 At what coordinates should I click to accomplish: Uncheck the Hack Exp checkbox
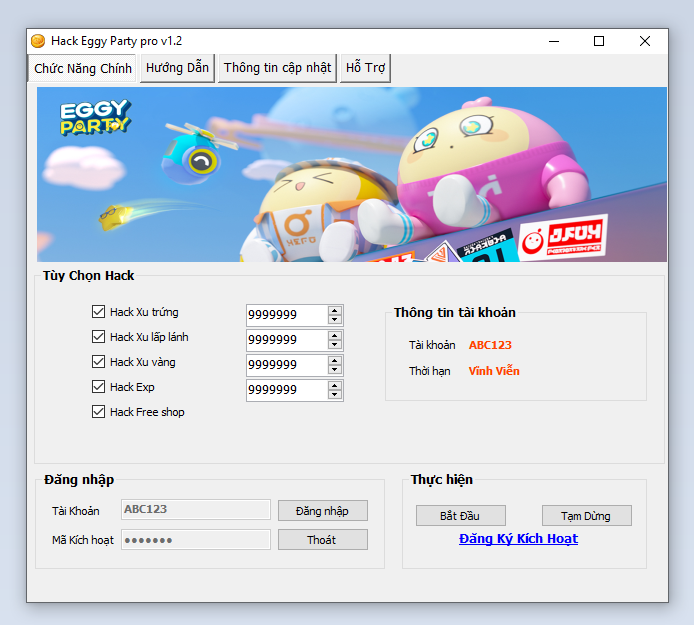(98, 387)
